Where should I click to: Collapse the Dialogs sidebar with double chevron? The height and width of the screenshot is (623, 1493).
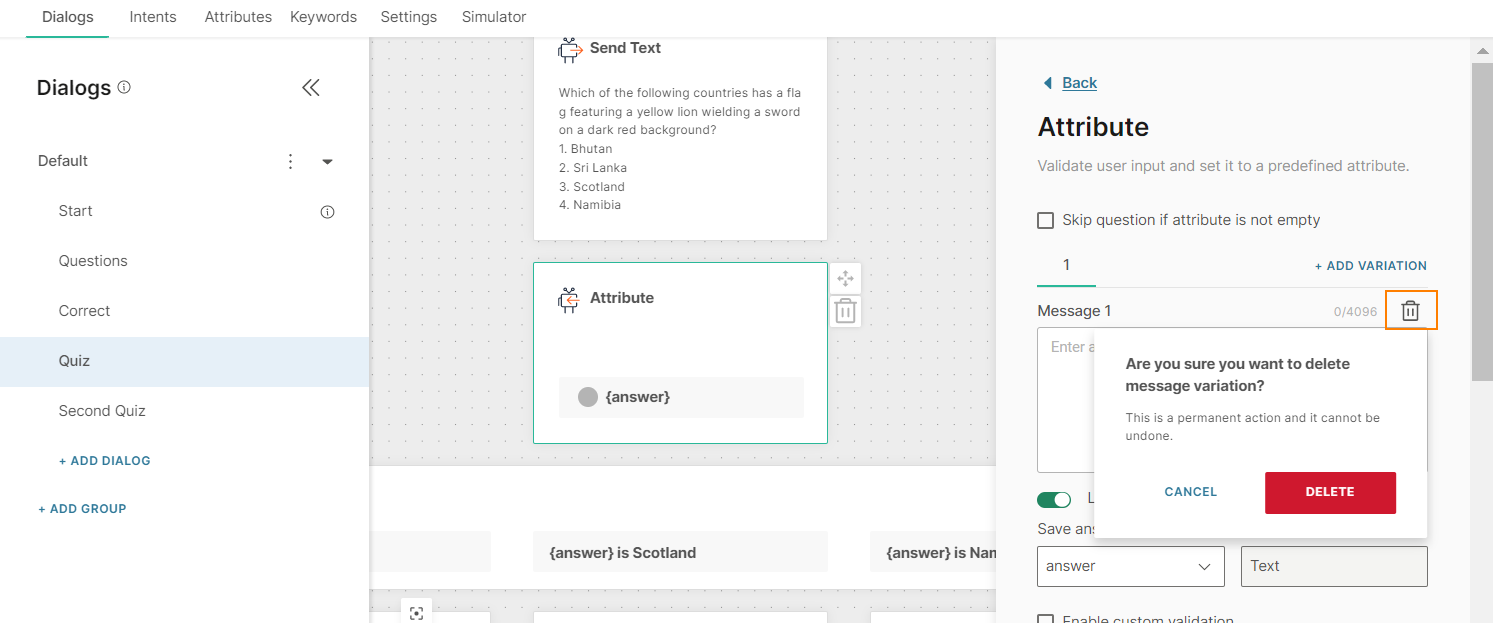tap(311, 88)
